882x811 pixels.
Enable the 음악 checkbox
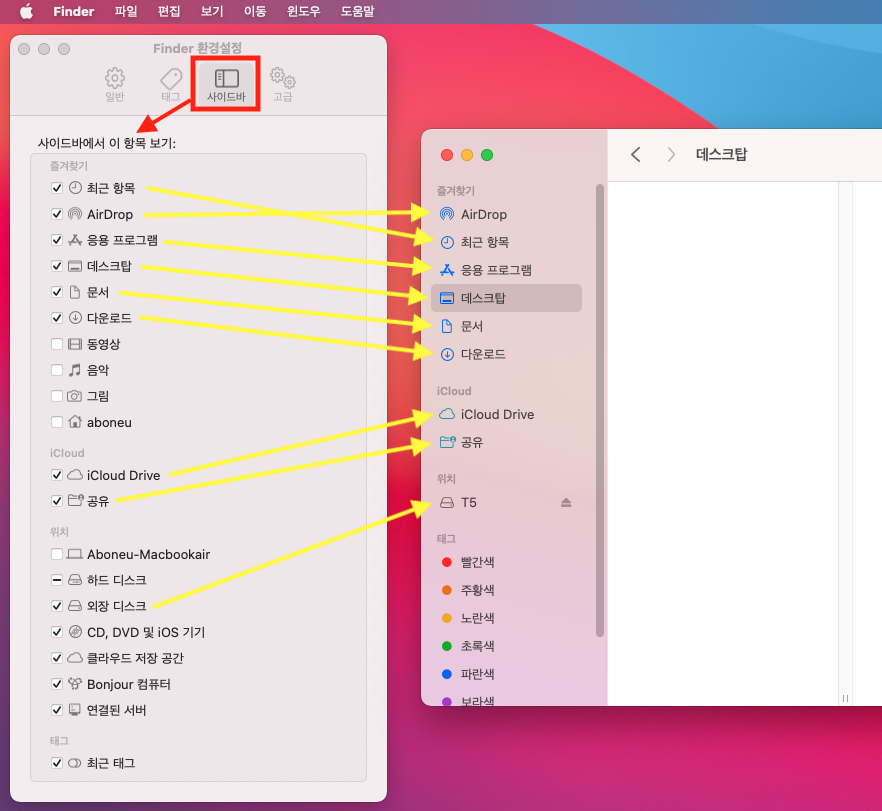point(57,370)
